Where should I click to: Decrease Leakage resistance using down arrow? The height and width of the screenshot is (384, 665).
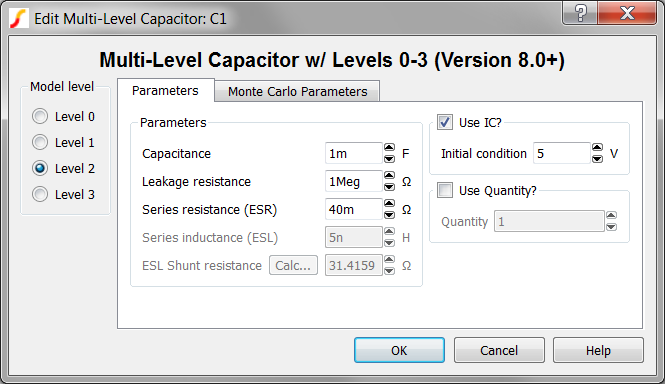pyautogui.click(x=389, y=187)
